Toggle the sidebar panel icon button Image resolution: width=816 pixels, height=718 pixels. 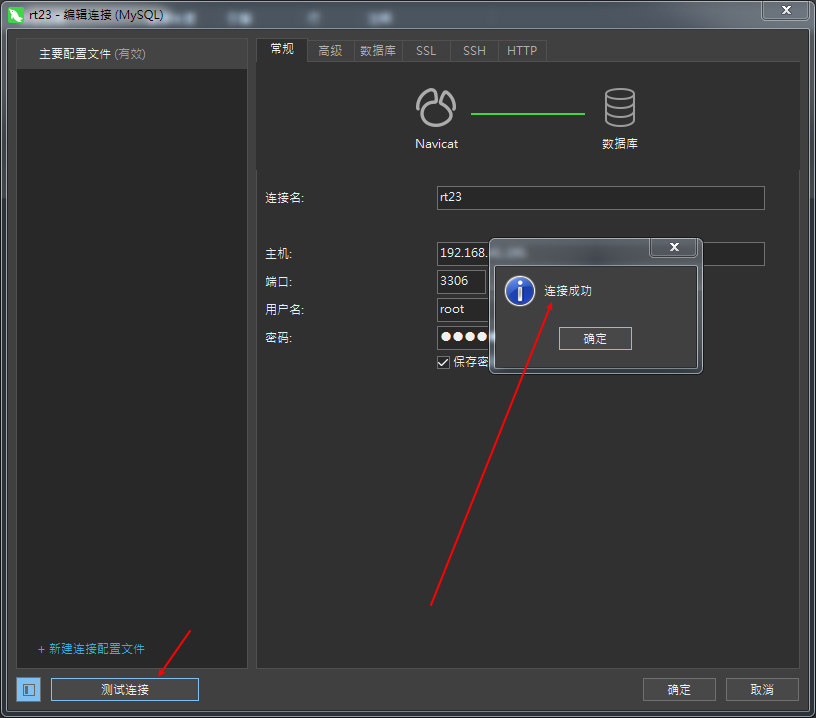(x=29, y=689)
